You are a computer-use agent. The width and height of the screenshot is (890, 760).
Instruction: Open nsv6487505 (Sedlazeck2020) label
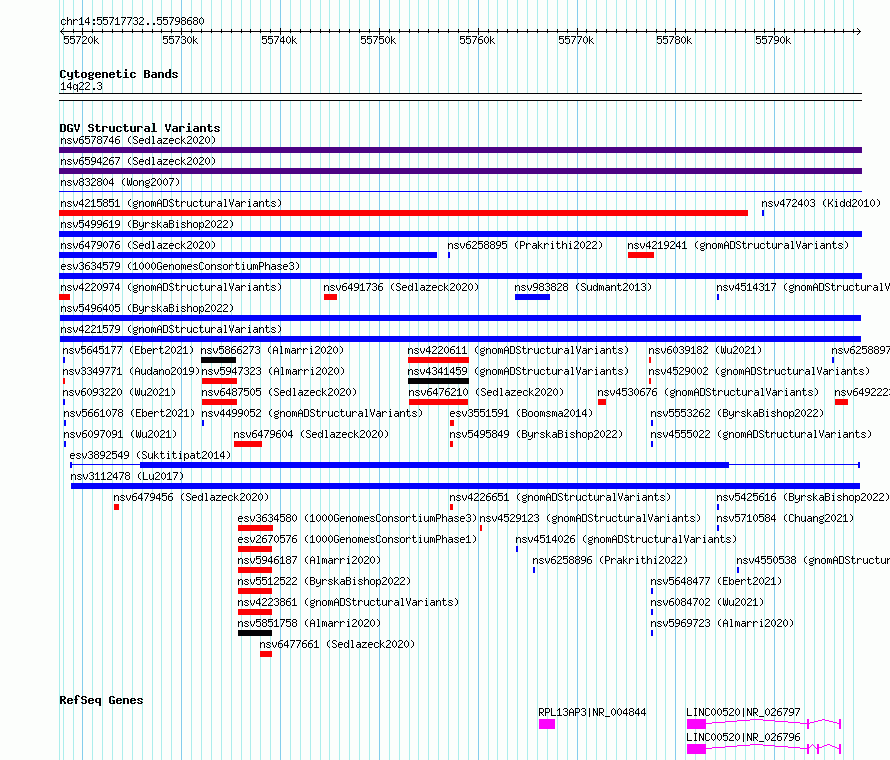[279, 392]
